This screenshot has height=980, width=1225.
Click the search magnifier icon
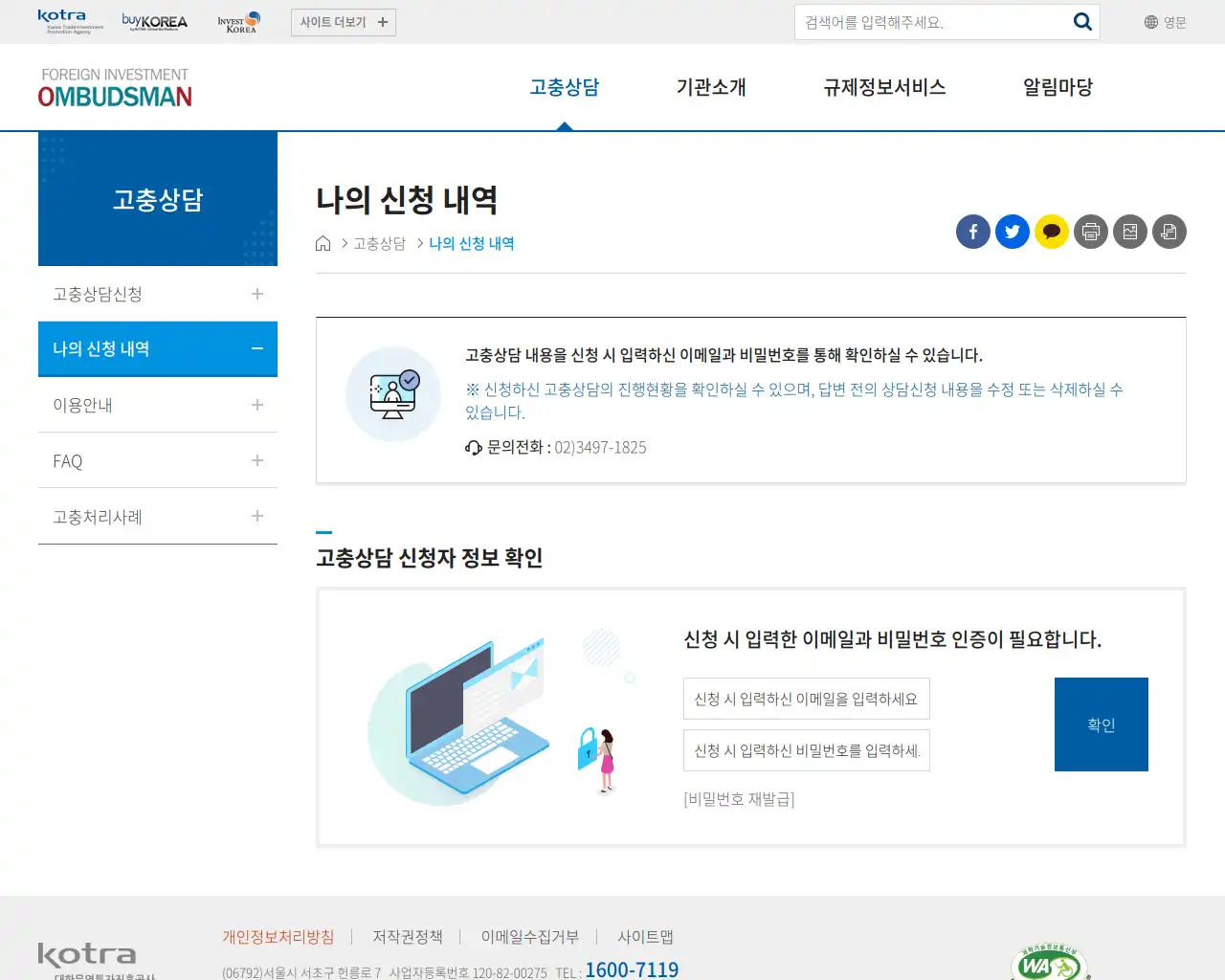(1082, 21)
